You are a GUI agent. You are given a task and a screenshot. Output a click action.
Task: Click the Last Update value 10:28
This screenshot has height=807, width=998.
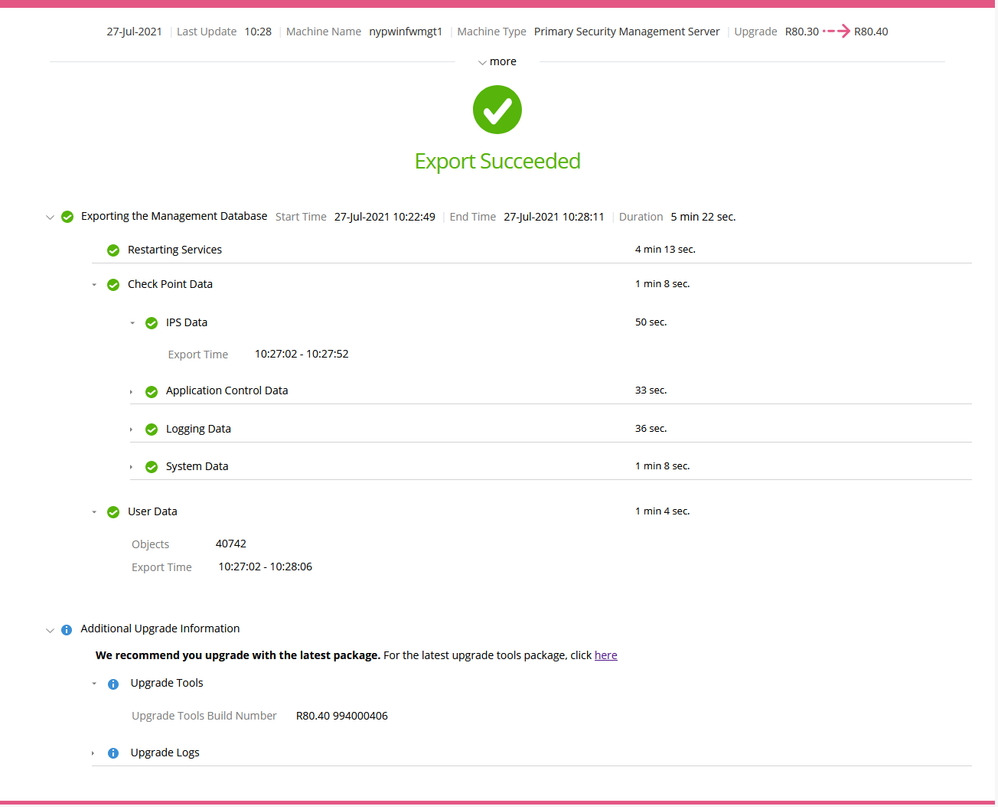coord(258,31)
